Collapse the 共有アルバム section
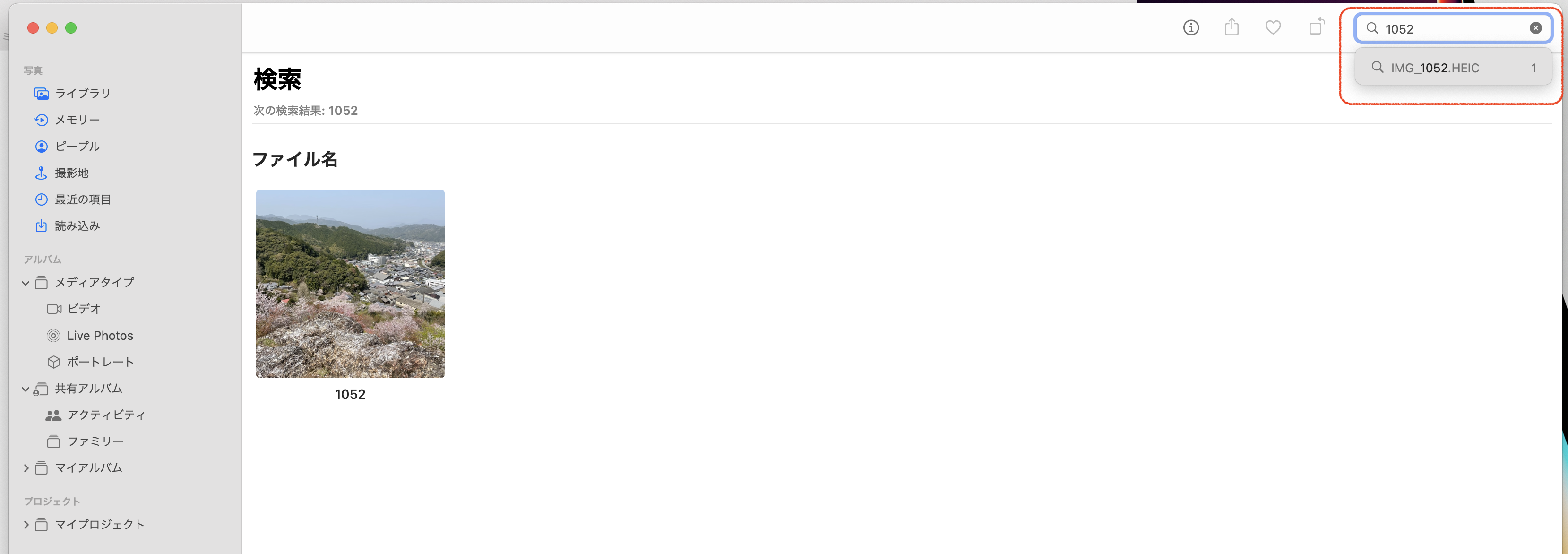1568x554 pixels. pyautogui.click(x=26, y=389)
